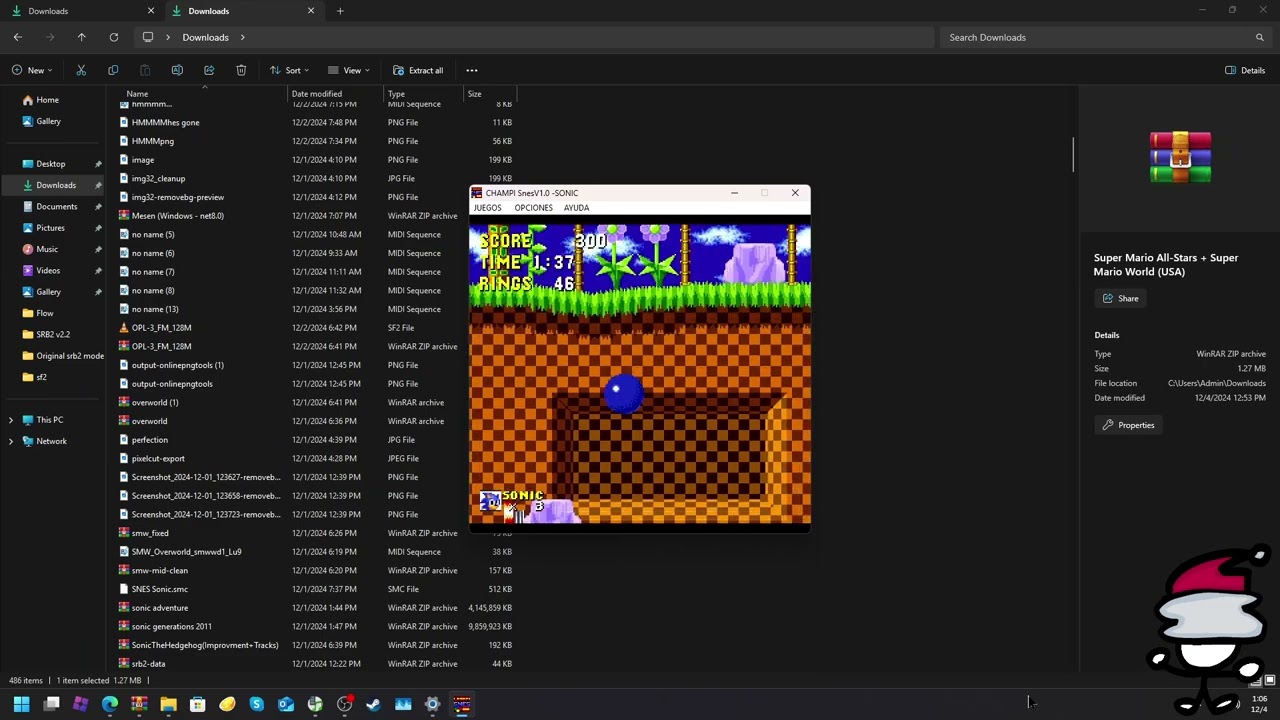The height and width of the screenshot is (720, 1280).
Task: Click the Copy icon in Explorer toolbar
Action: (113, 70)
